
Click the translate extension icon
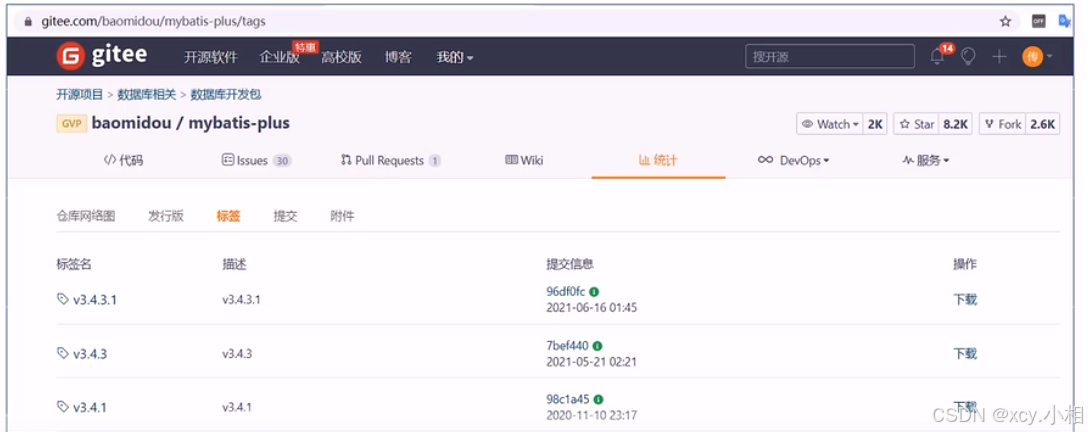point(1064,21)
